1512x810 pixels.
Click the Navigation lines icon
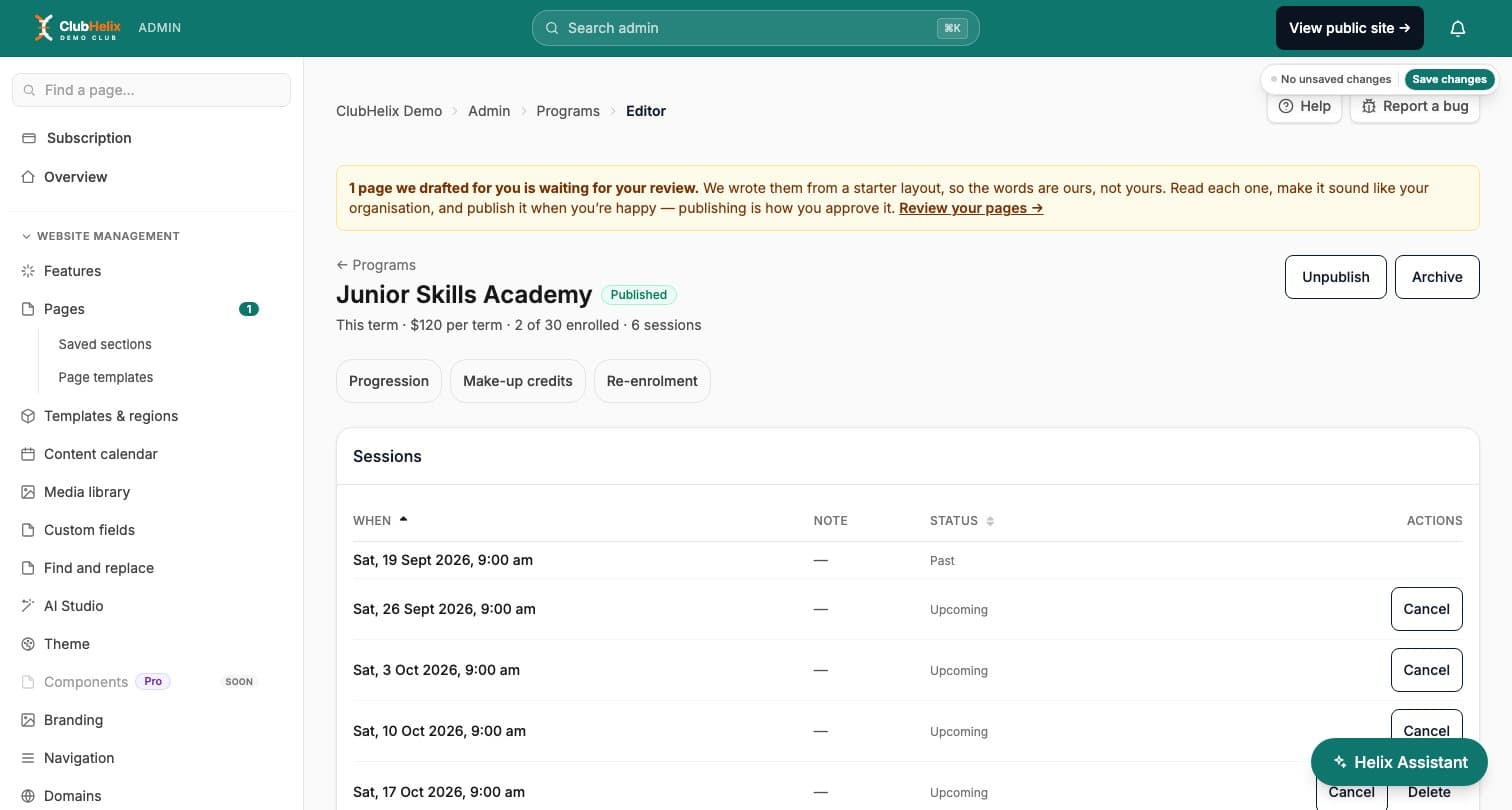(x=28, y=758)
